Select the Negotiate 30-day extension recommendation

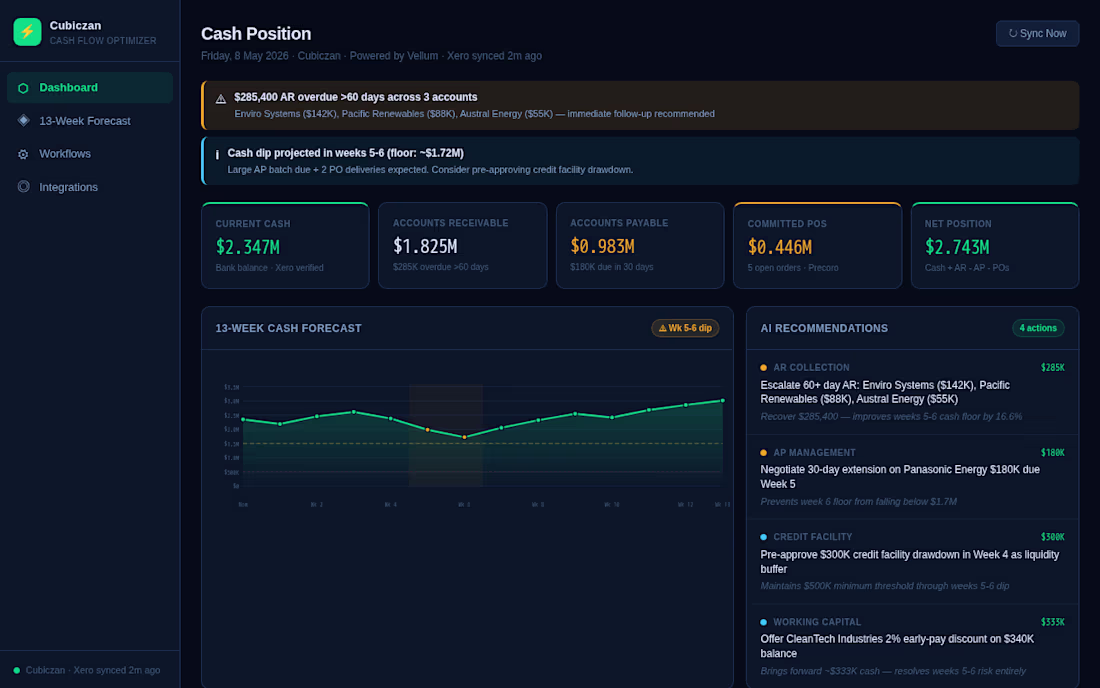pos(912,477)
